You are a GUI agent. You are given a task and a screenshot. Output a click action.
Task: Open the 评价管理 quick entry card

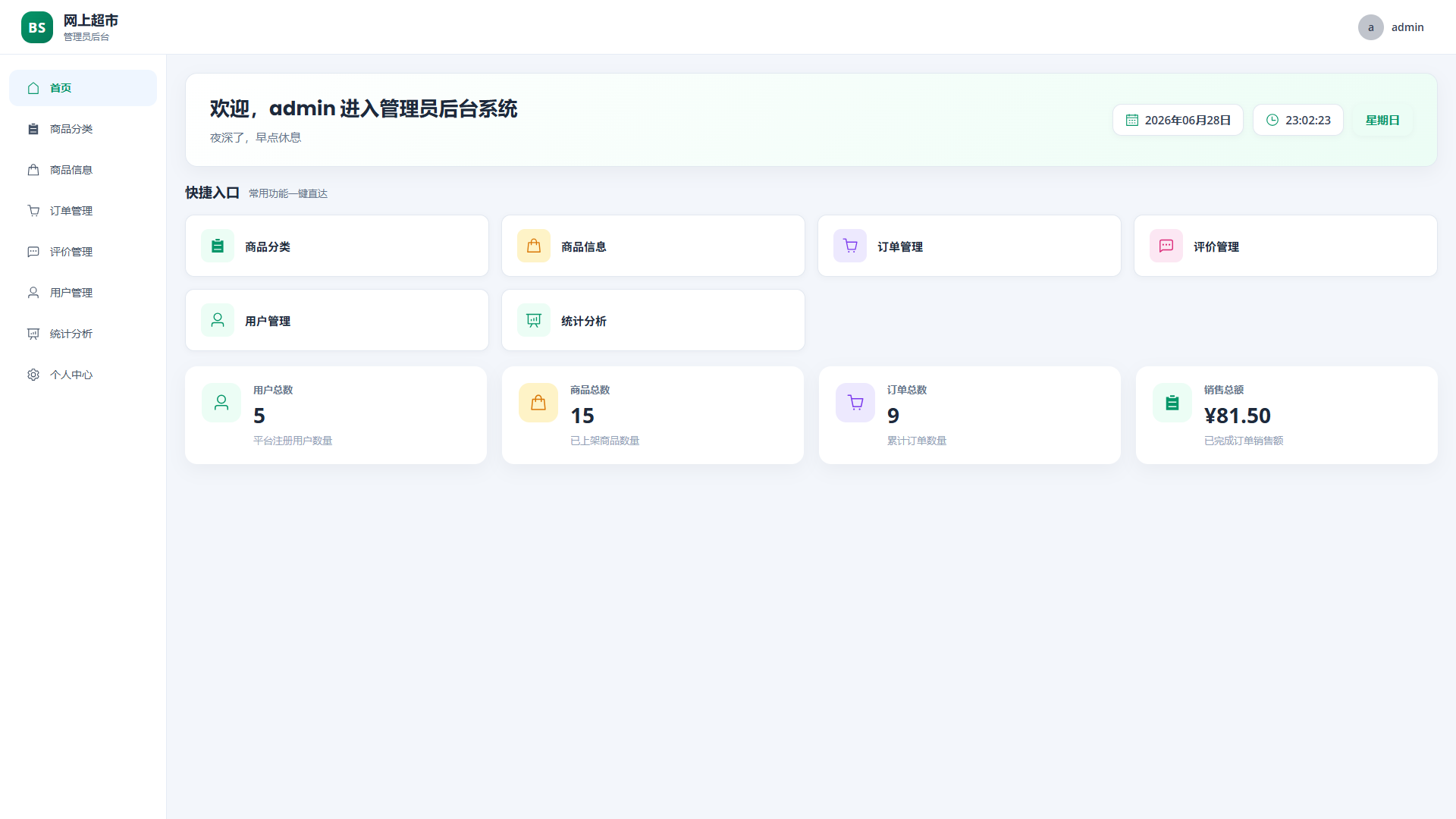point(1285,246)
